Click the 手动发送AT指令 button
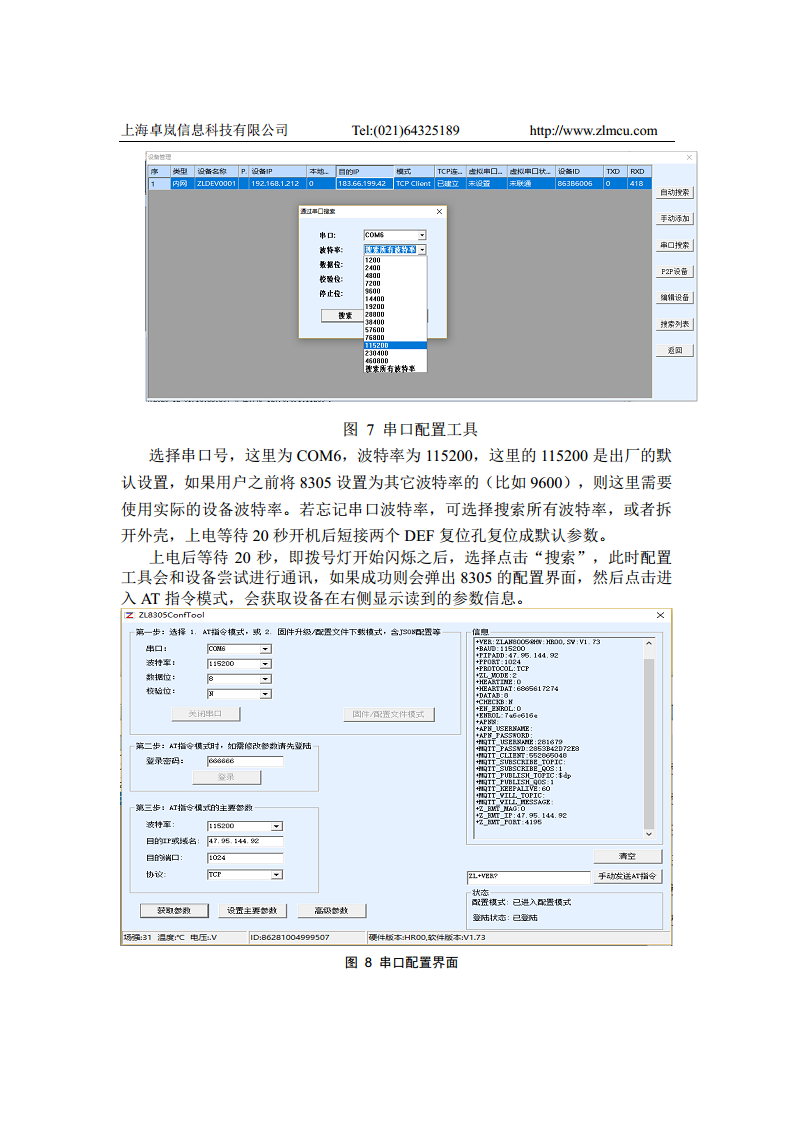The width and height of the screenshot is (793, 1122). pyautogui.click(x=628, y=877)
